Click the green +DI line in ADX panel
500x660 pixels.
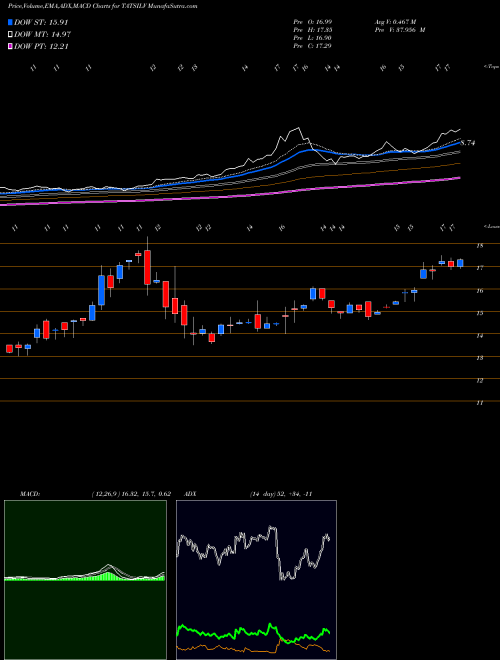(253, 631)
